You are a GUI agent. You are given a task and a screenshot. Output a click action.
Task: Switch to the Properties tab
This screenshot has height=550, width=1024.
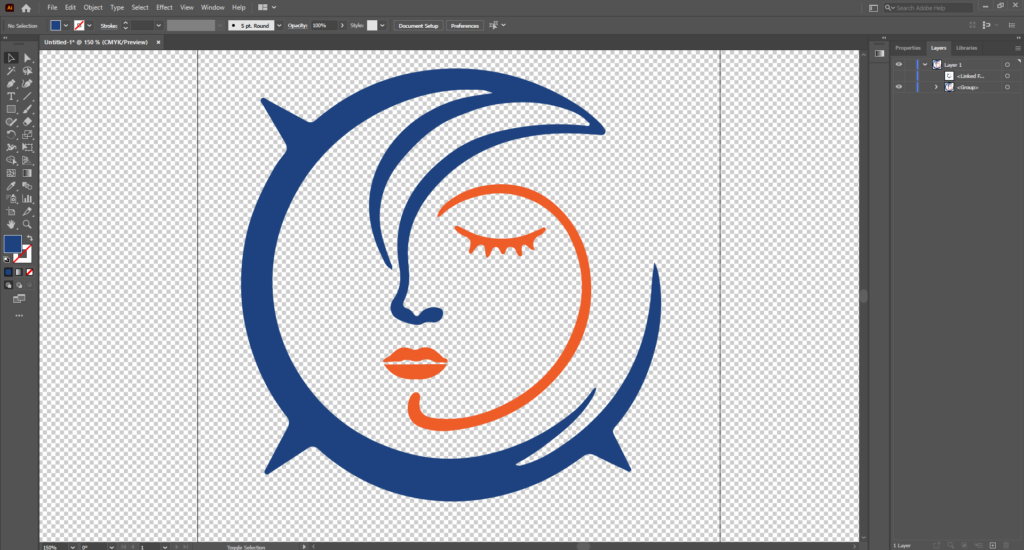(908, 48)
